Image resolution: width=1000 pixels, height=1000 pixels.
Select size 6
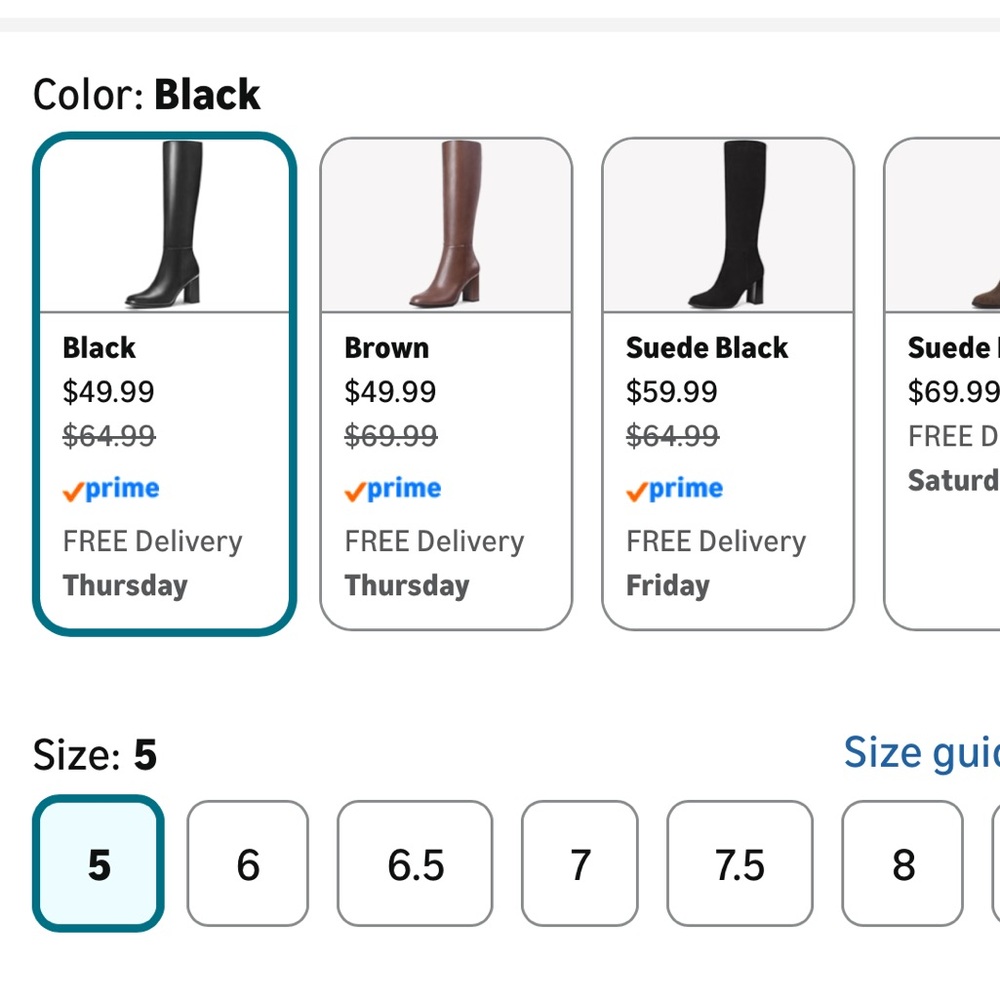[248, 864]
